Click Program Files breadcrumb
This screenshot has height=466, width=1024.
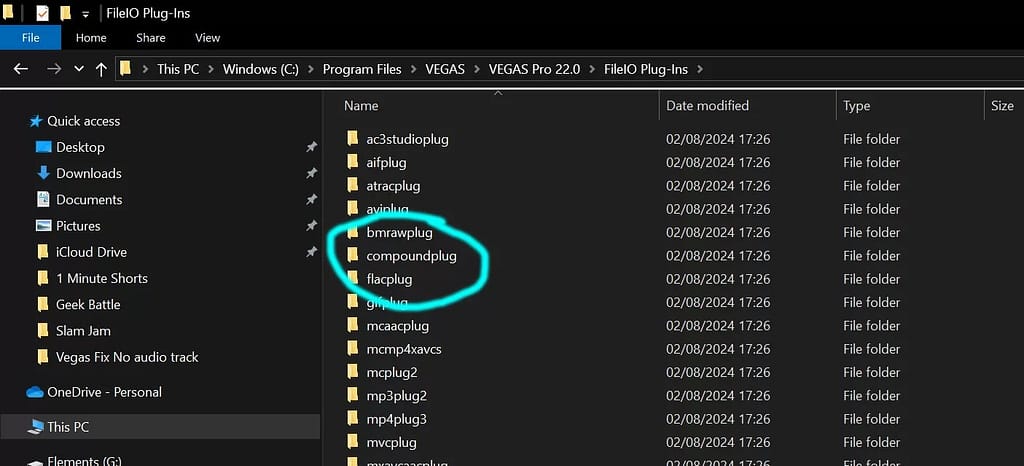coord(362,69)
